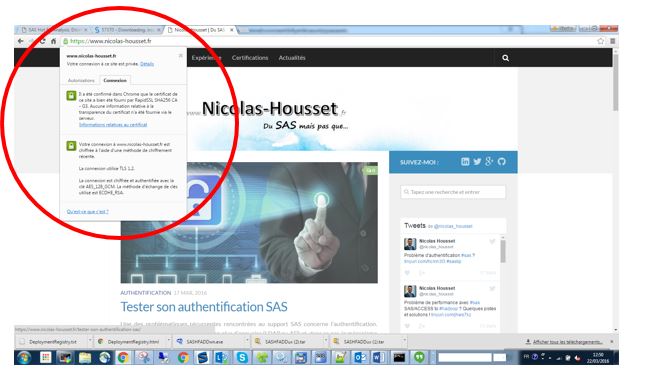Open the Actualités menu item
The image size is (645, 390).
[292, 58]
